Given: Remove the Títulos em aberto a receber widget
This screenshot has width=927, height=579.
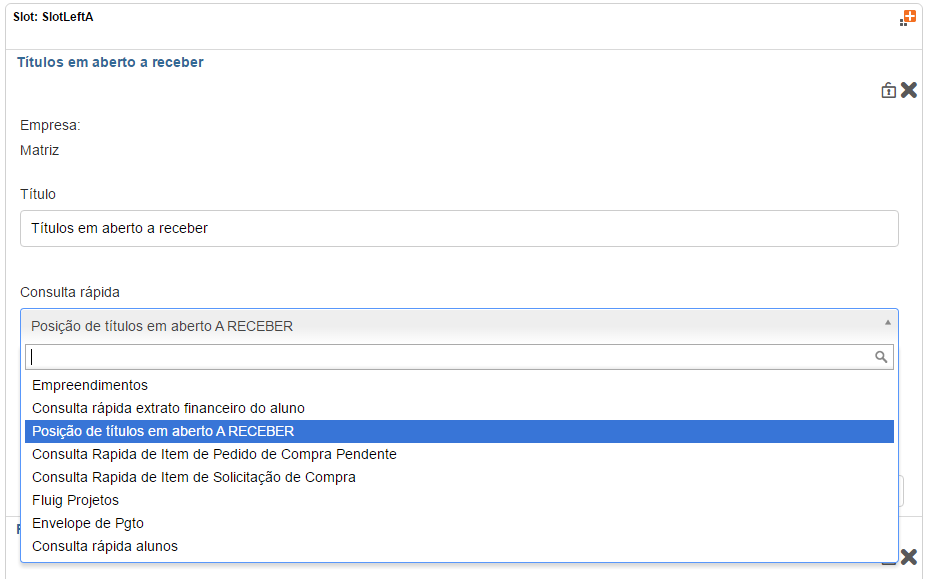Looking at the screenshot, I should click(x=908, y=90).
